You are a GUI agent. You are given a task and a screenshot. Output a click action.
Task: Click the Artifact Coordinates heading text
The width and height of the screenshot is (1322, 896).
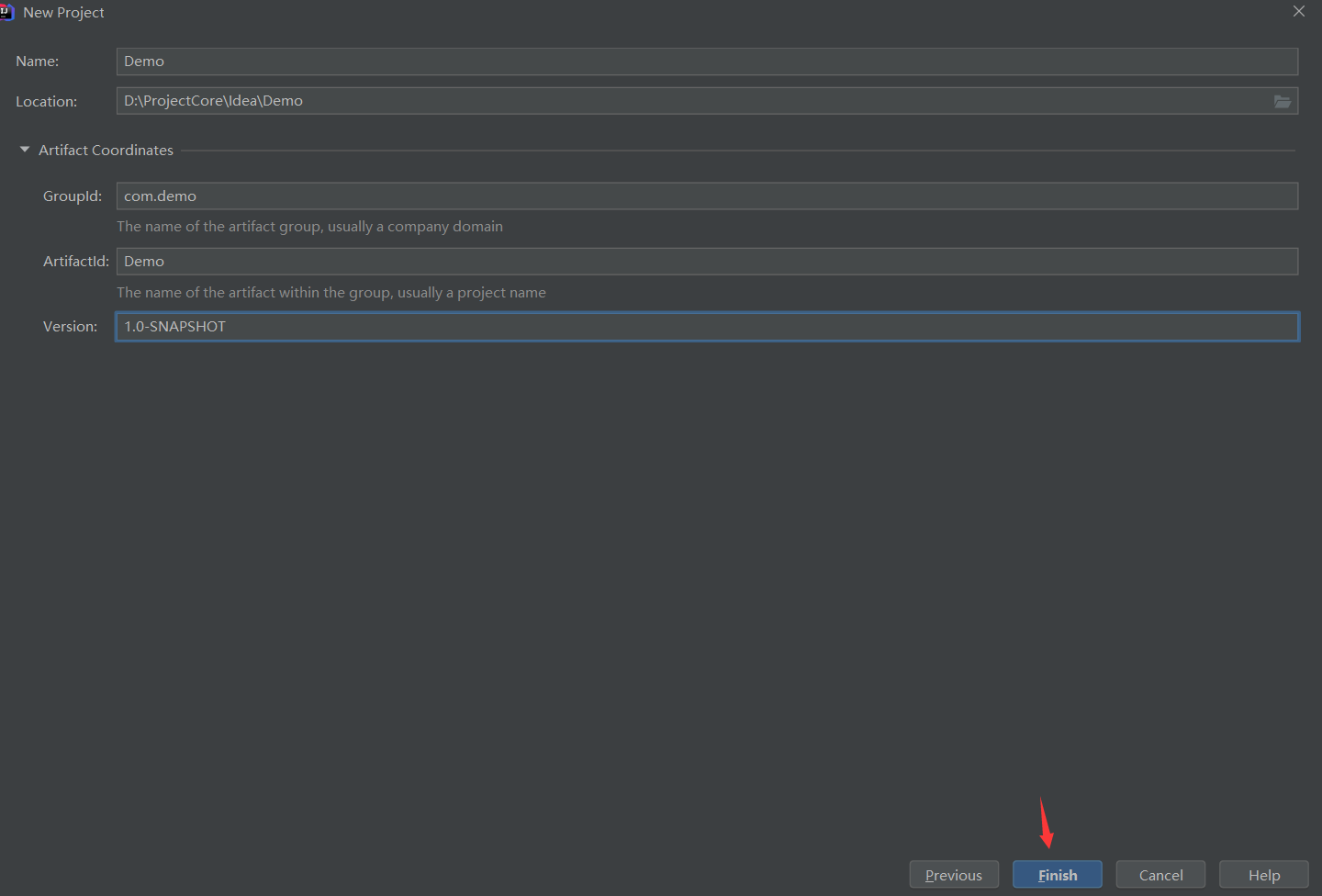click(106, 150)
